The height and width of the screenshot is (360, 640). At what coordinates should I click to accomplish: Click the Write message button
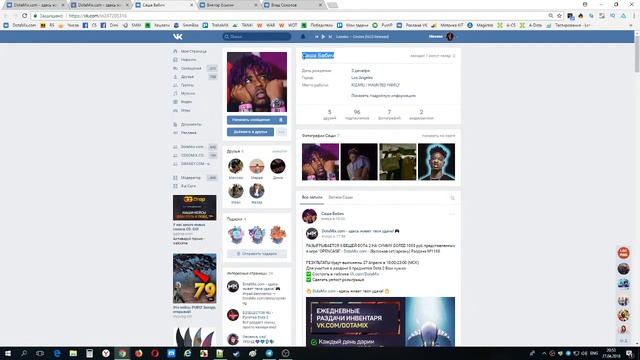(x=251, y=120)
